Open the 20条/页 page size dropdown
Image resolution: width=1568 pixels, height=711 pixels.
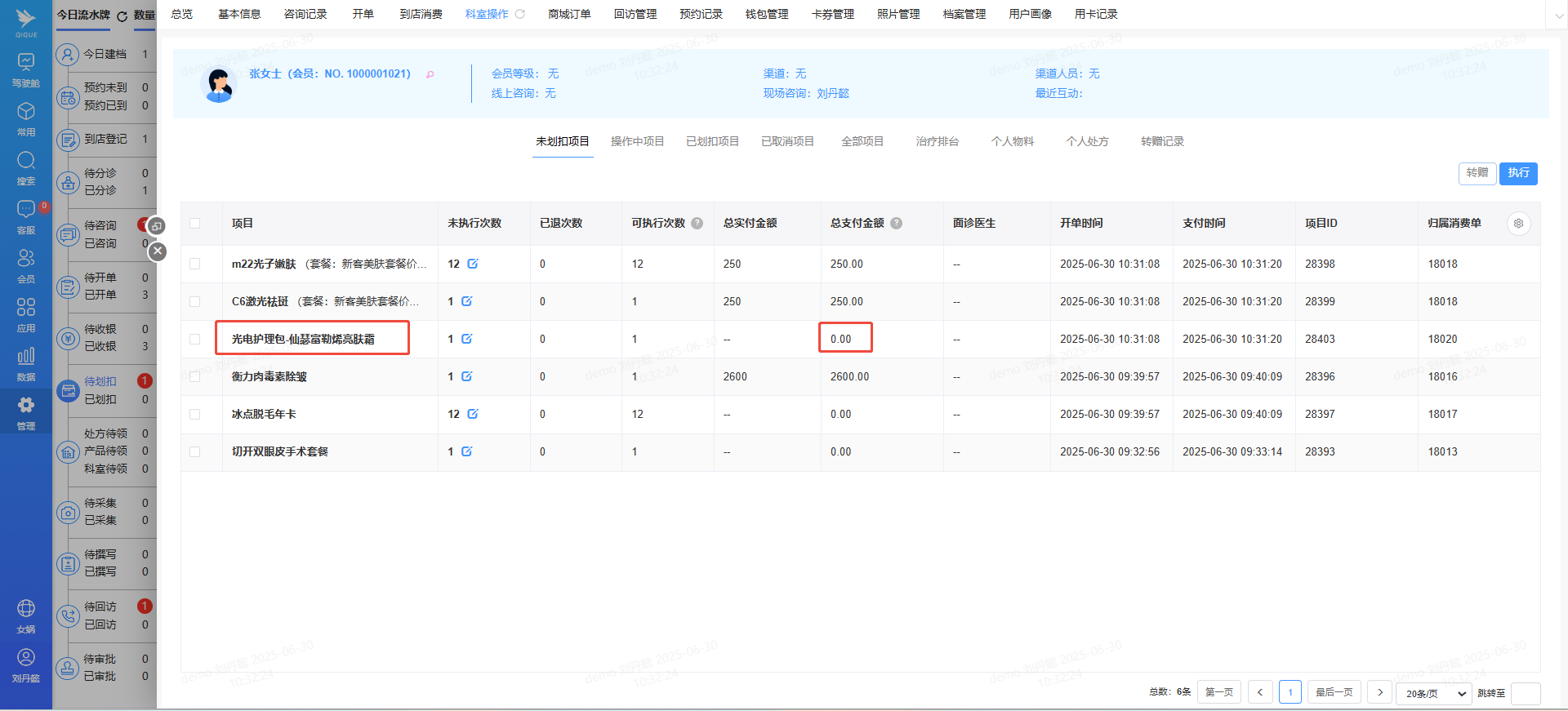click(1435, 693)
